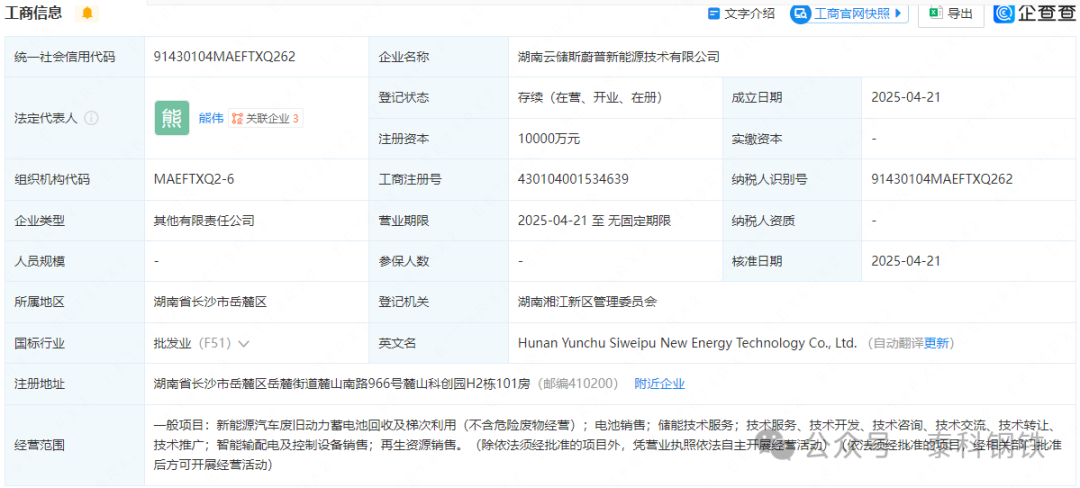Select 成立日期 value 2025-04-21
The width and height of the screenshot is (1080, 488).
pos(905,98)
